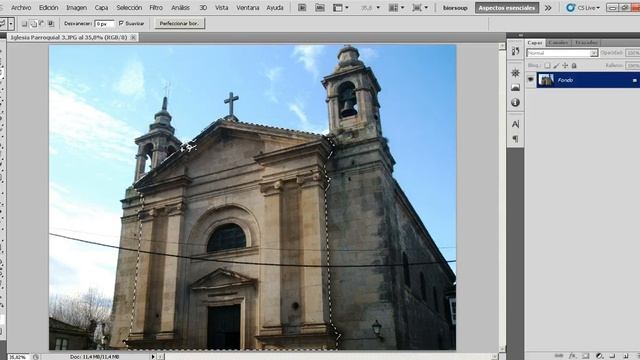This screenshot has width=640, height=360.
Task: Toggle lock image pixels brush icon
Action: [x=556, y=65]
